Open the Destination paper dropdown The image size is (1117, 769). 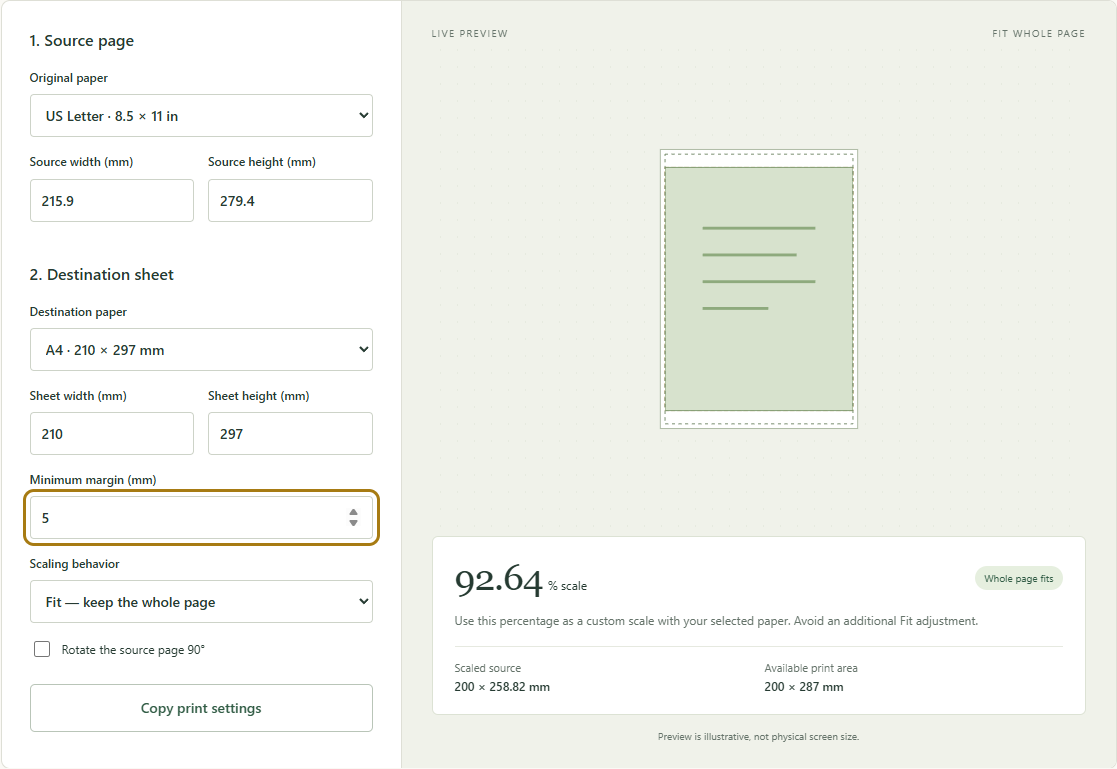pyautogui.click(x=201, y=349)
